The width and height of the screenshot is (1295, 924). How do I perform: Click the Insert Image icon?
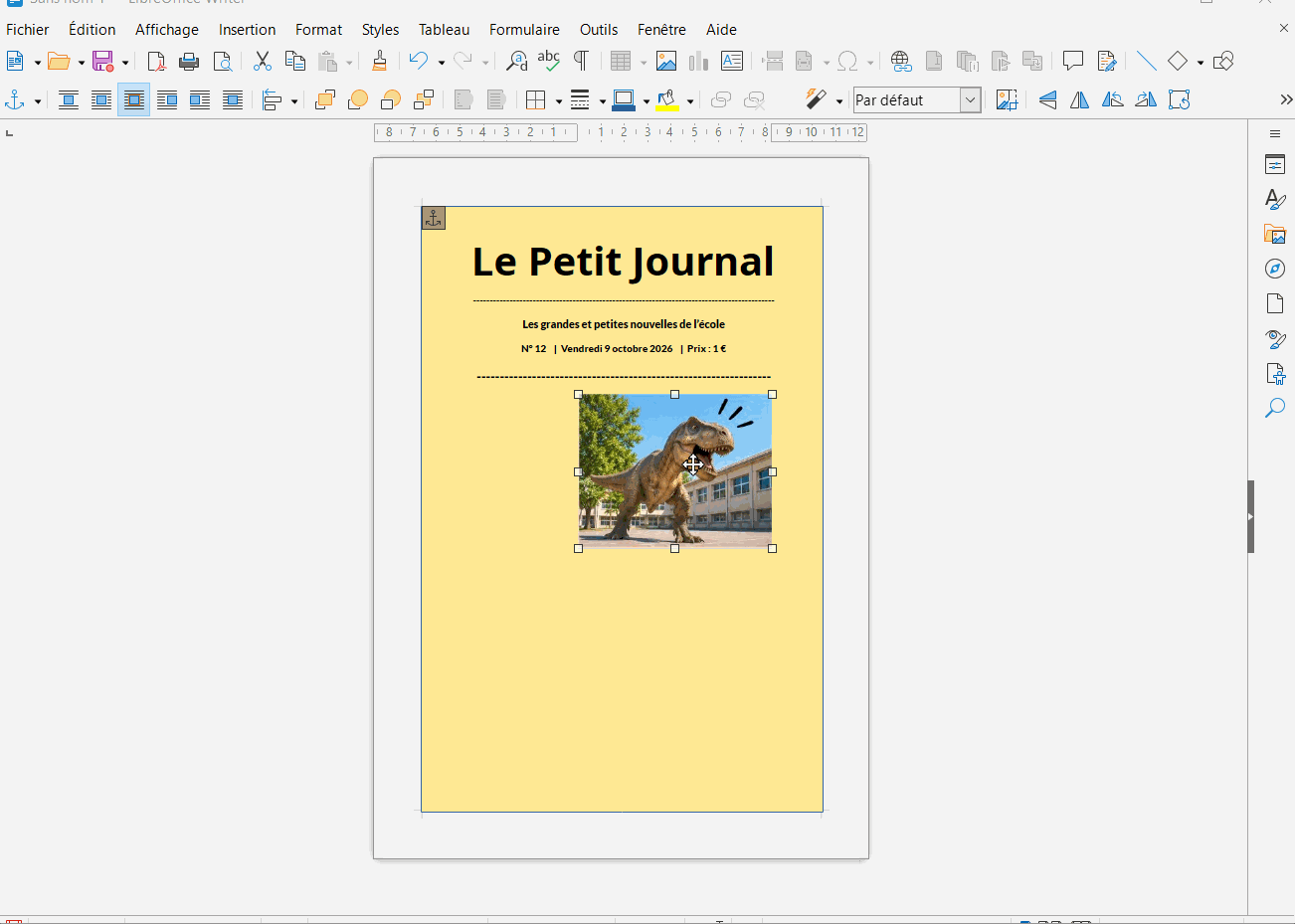pos(666,62)
